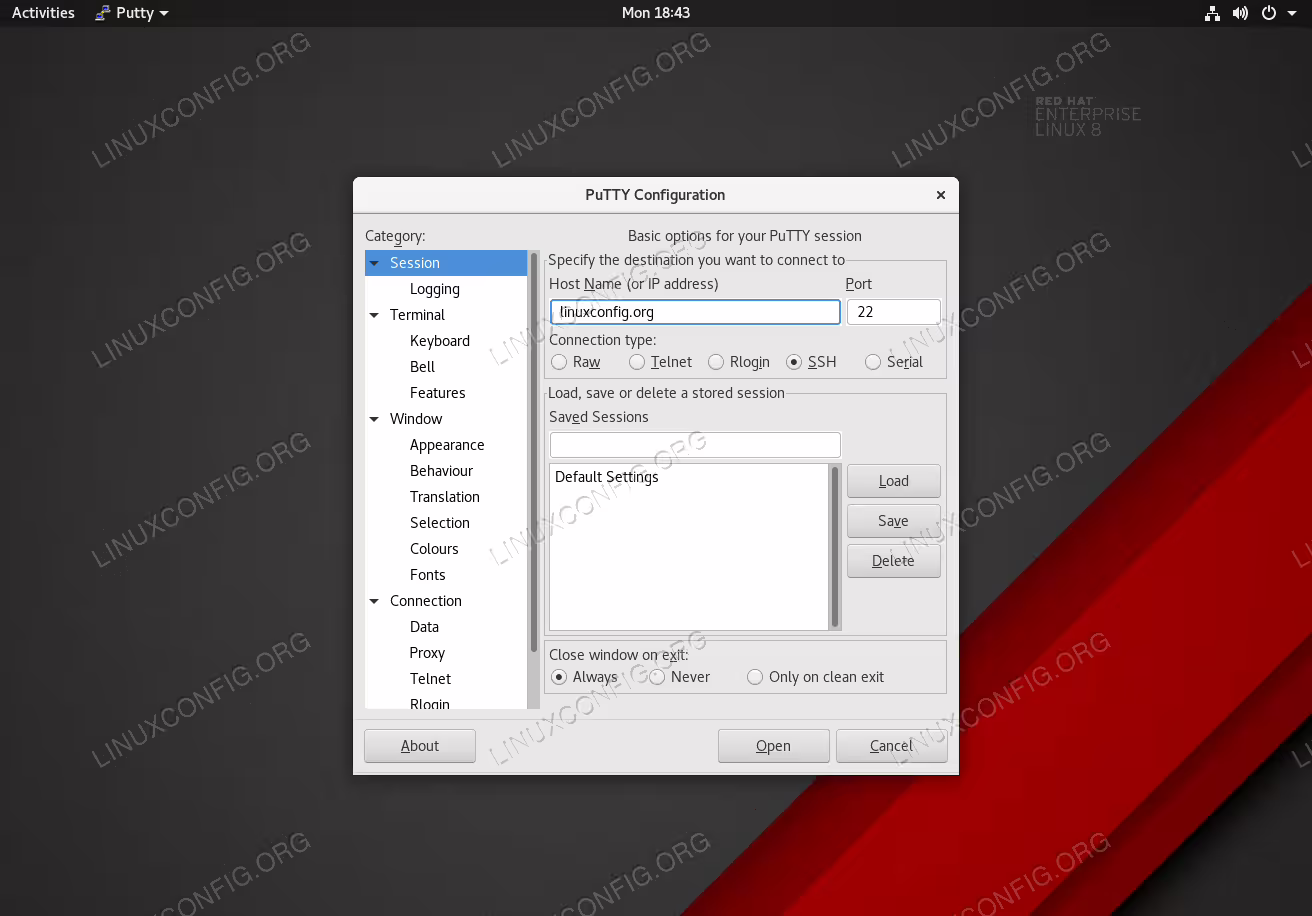Open the Features settings category
This screenshot has height=916, width=1312.
(x=438, y=393)
